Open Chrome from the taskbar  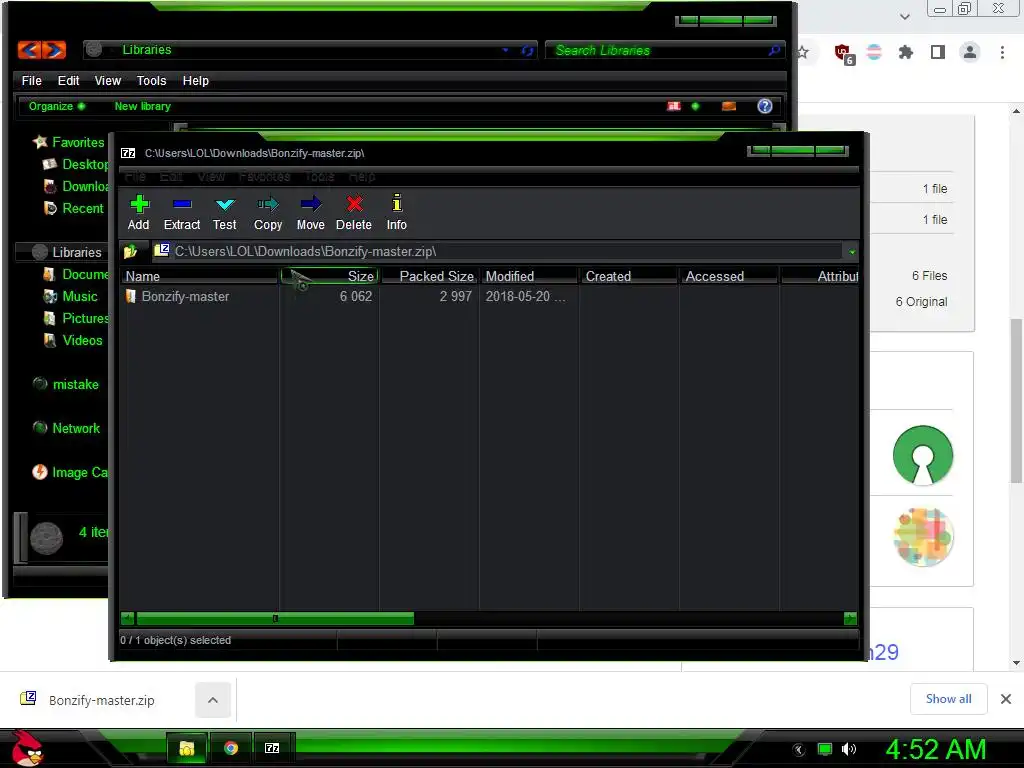[x=231, y=748]
